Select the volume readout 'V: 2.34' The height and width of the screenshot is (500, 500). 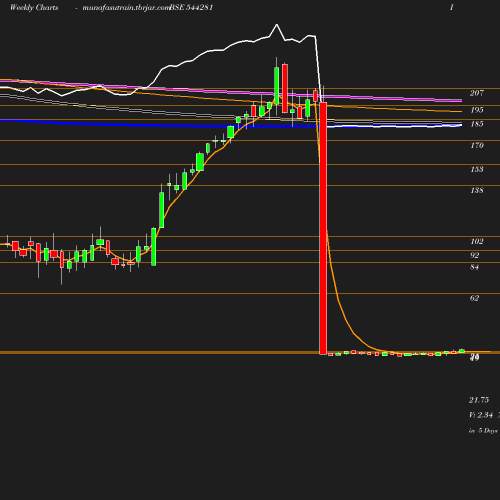tap(481, 415)
